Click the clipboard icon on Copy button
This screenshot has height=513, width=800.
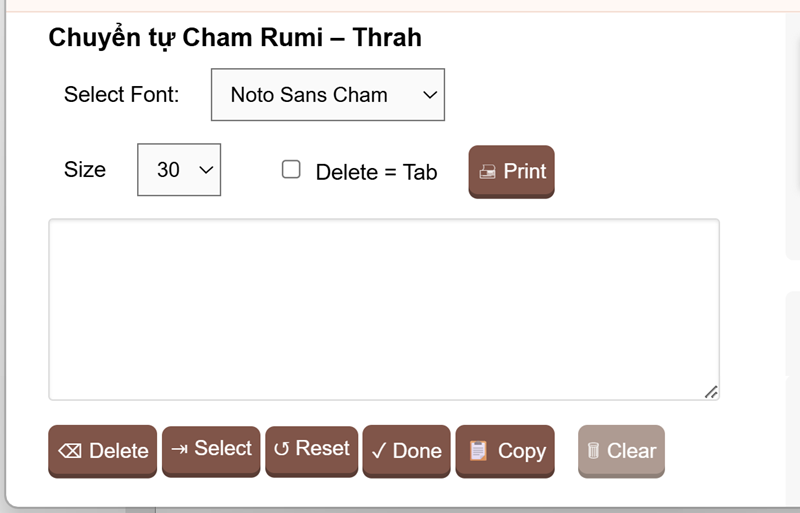pyautogui.click(x=479, y=451)
